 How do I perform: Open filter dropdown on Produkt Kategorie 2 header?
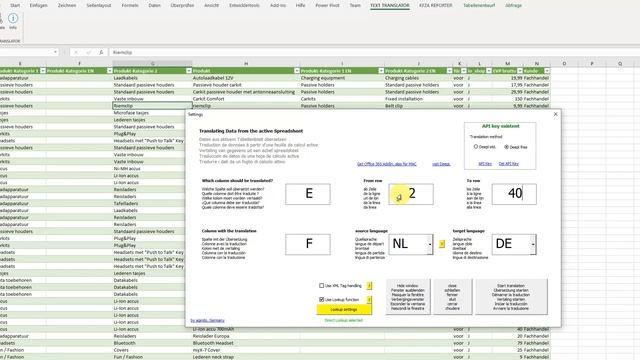click(x=189, y=71)
